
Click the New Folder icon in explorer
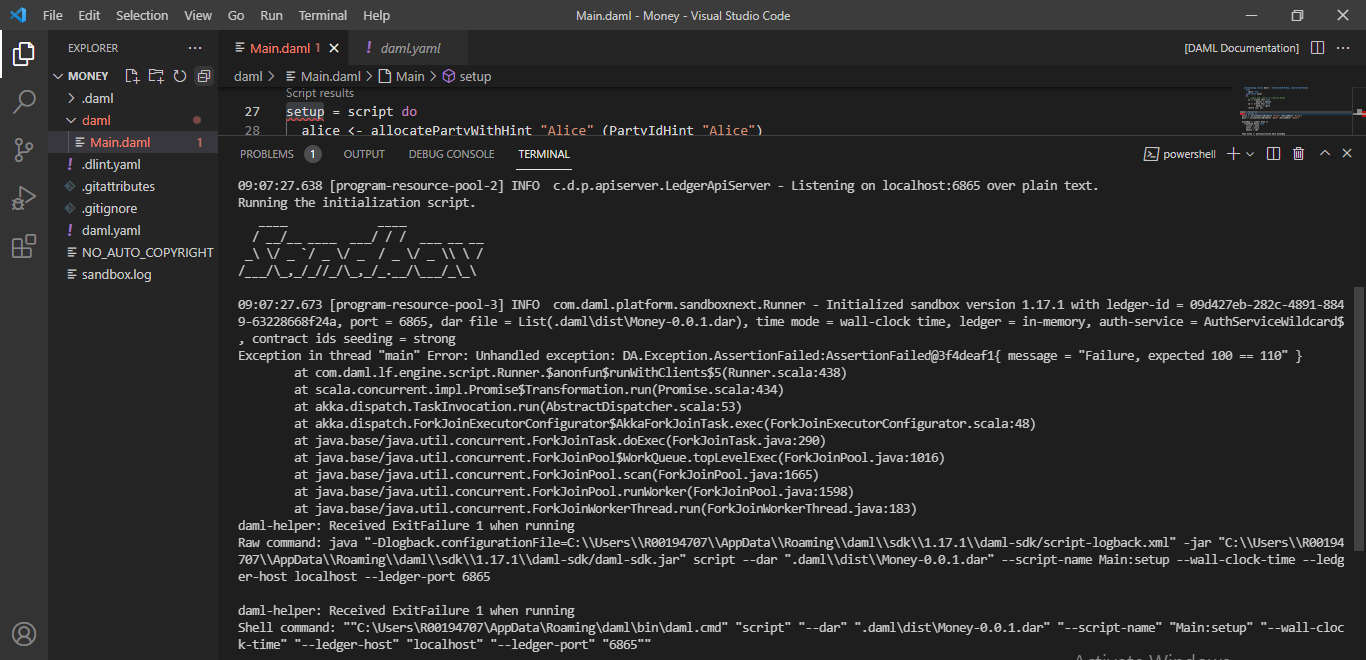coord(156,76)
